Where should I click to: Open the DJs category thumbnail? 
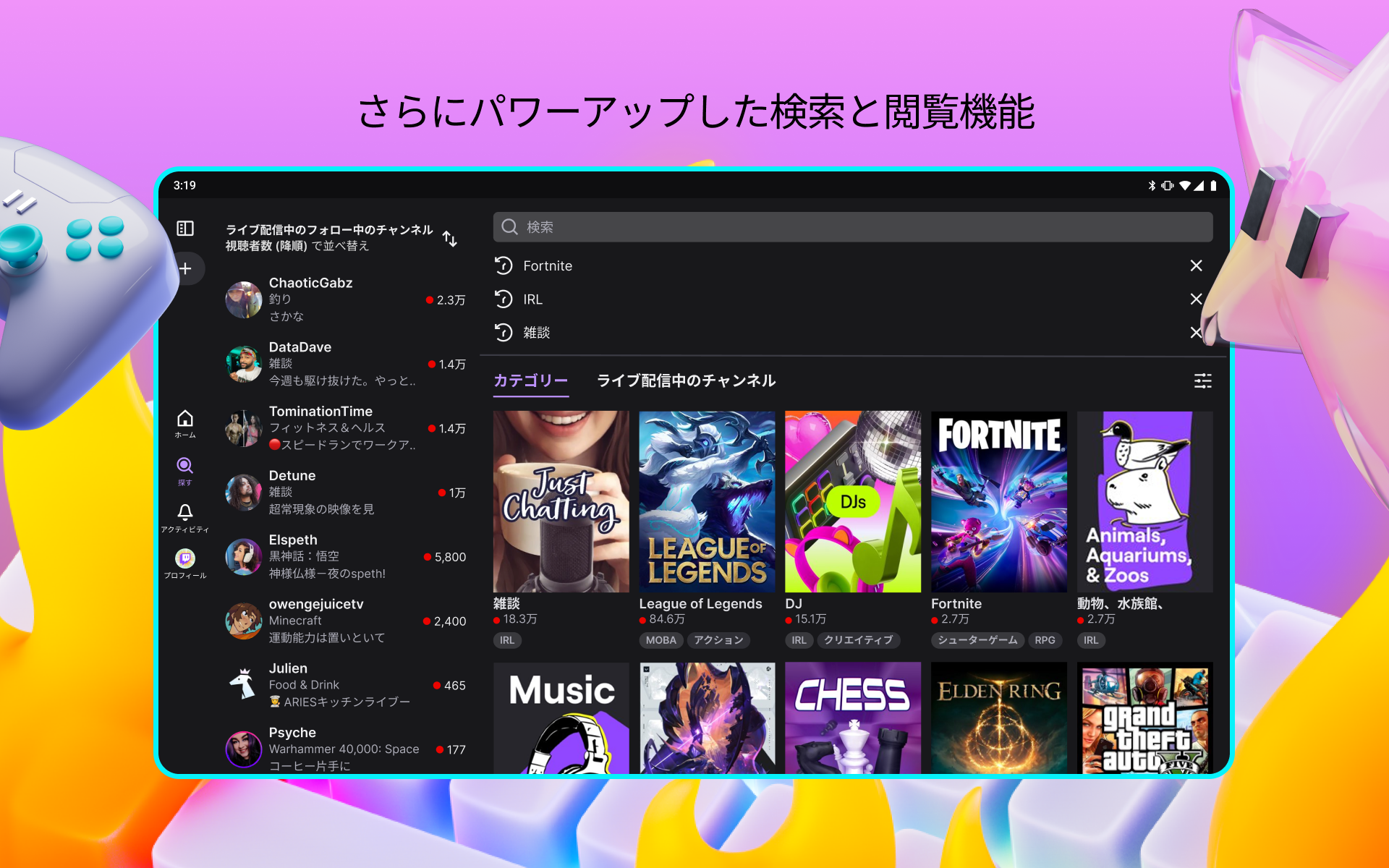tap(853, 501)
